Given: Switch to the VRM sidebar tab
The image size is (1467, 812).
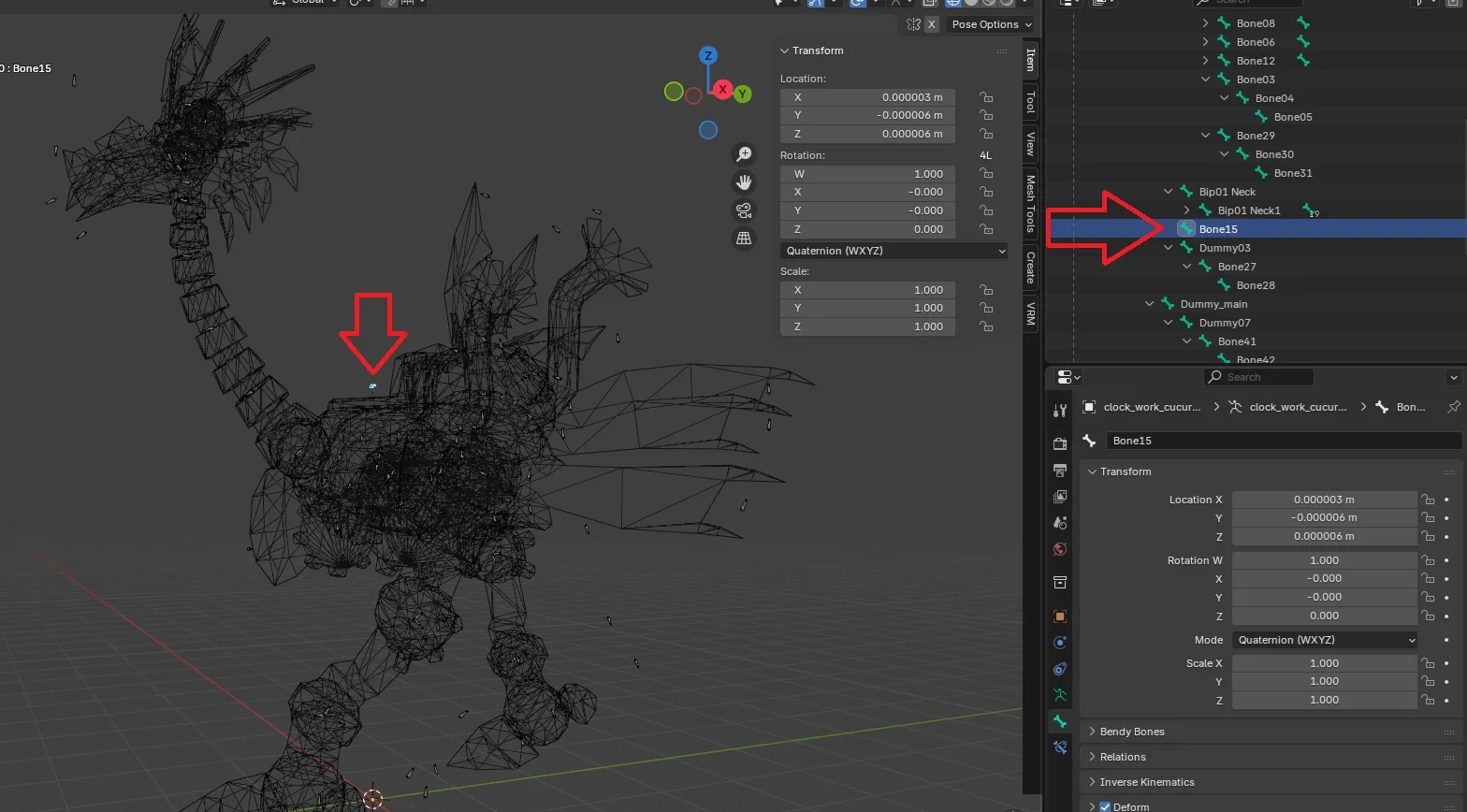Looking at the screenshot, I should (1031, 313).
